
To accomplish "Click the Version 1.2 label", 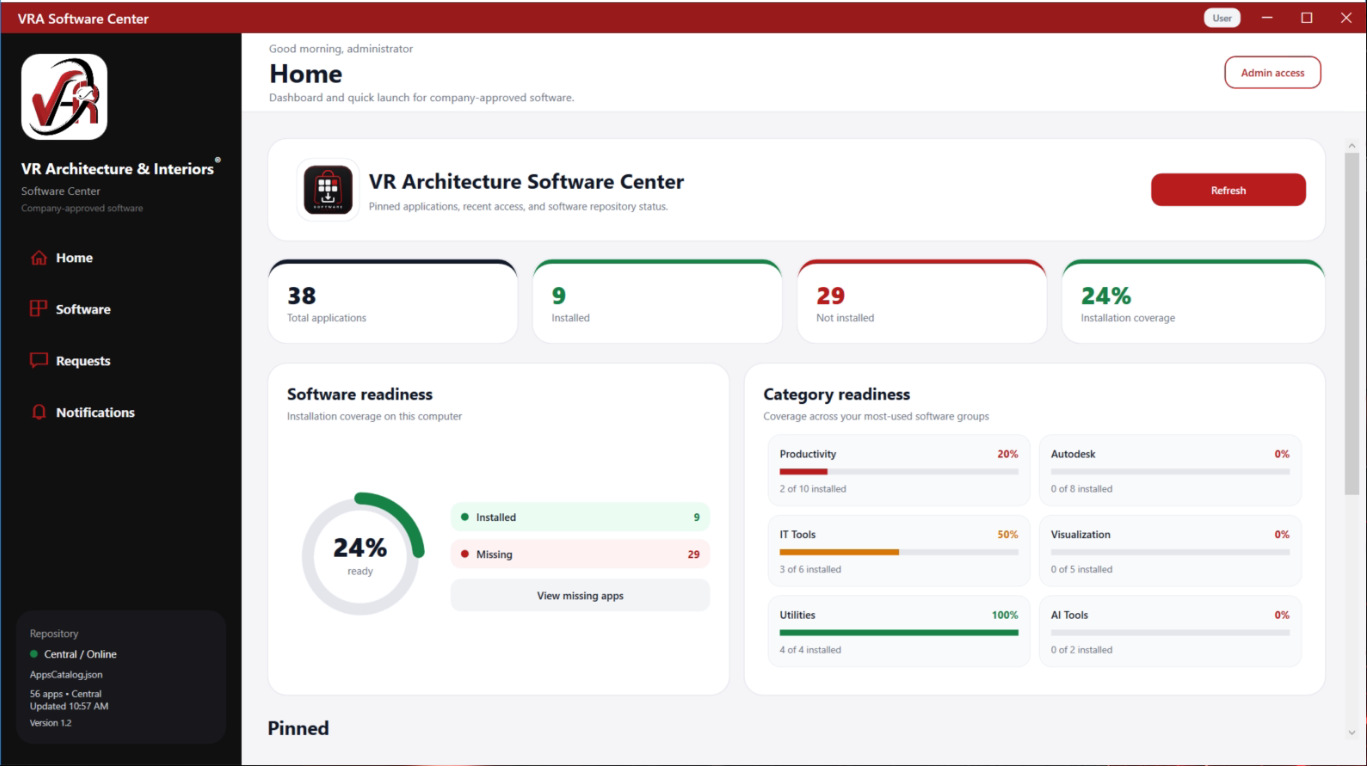I will [51, 723].
